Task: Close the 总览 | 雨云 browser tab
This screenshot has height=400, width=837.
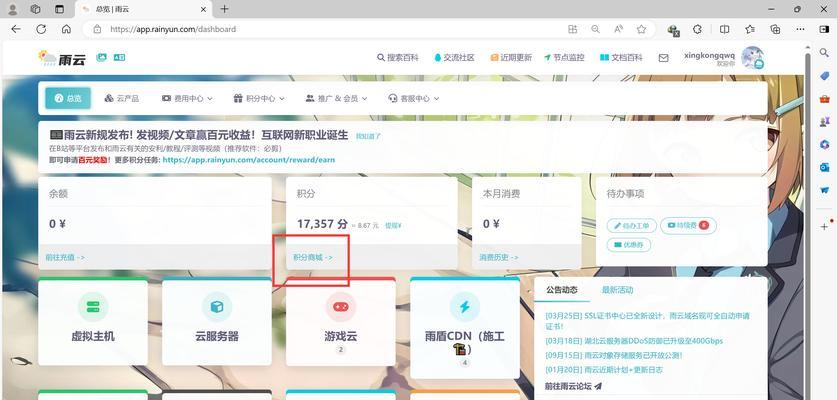Action: point(203,9)
